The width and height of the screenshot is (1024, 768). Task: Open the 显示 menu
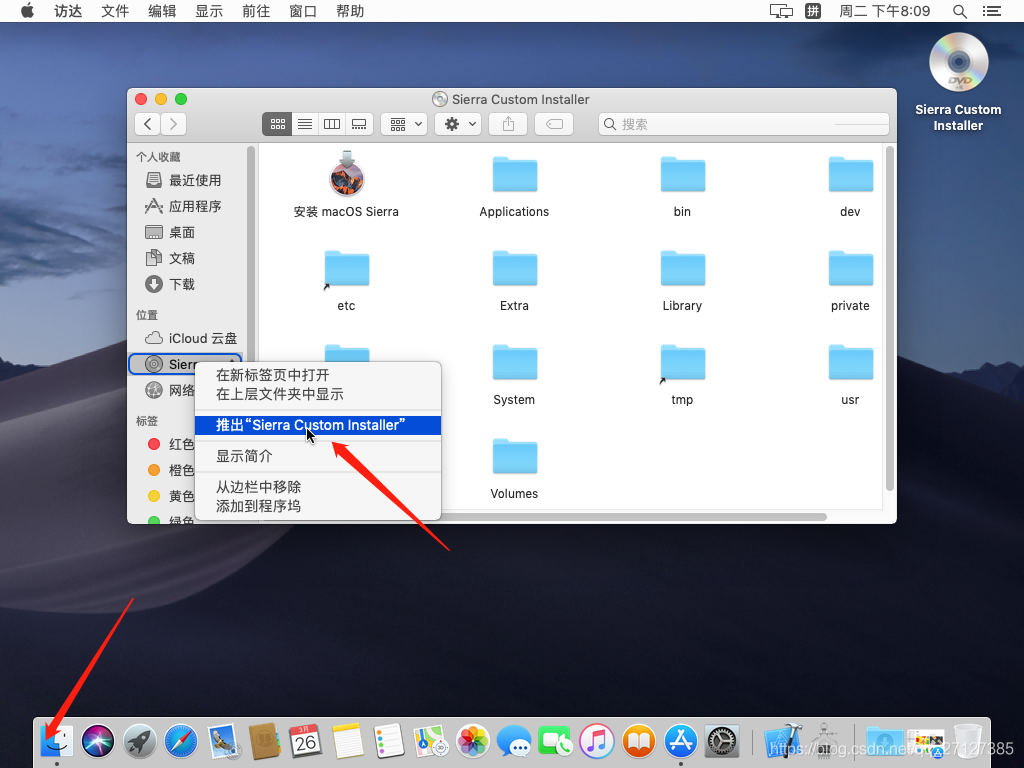[x=209, y=11]
